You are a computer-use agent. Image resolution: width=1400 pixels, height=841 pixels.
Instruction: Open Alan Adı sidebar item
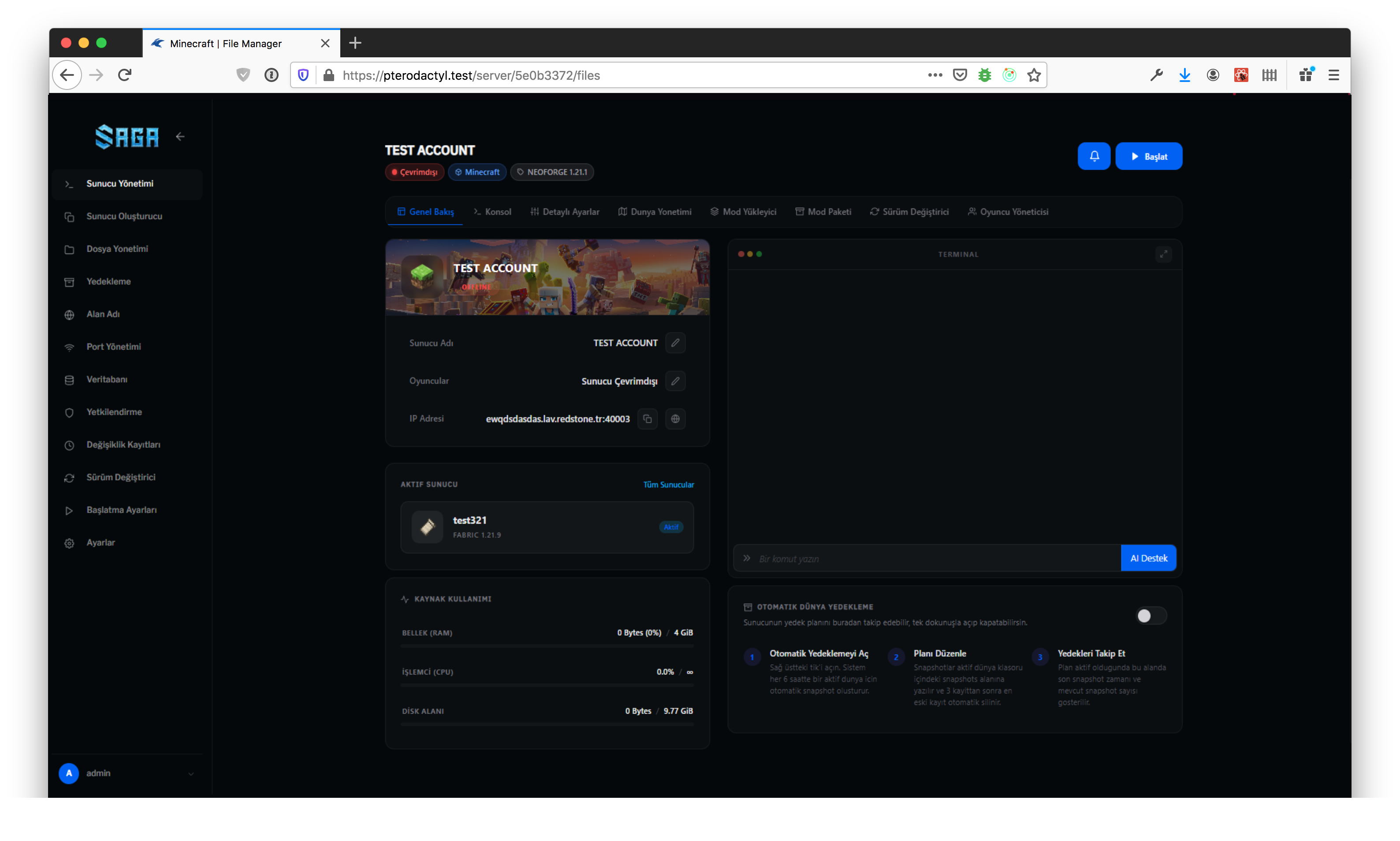(x=127, y=314)
